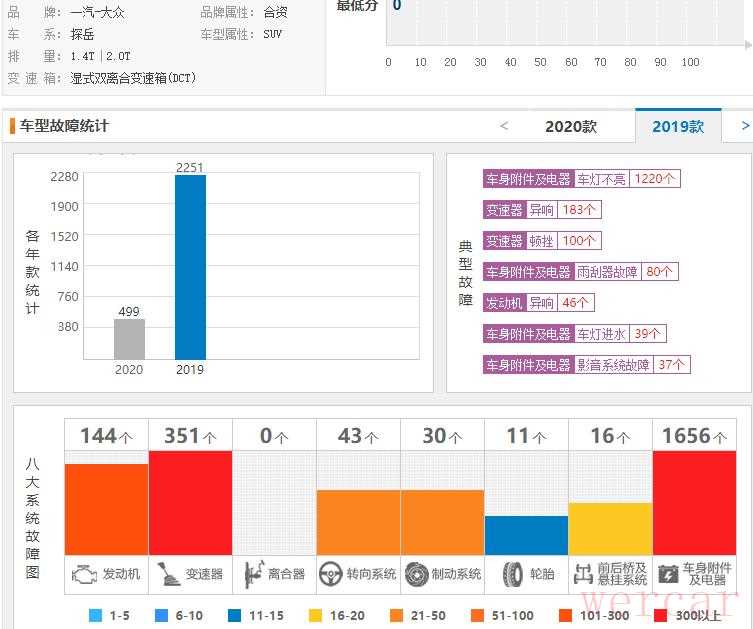Screen dimensions: 753x629
Task: Go to next model year with right arrow
Action: click(744, 126)
